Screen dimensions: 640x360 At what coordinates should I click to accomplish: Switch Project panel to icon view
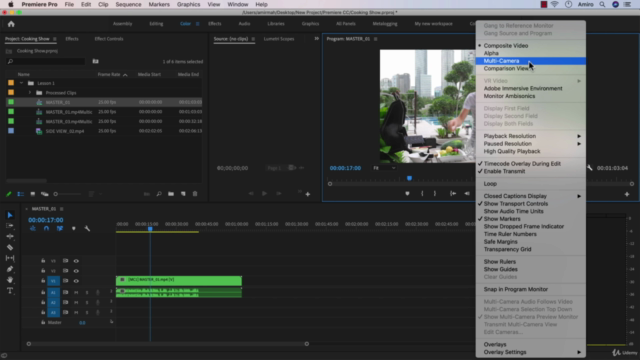33,194
